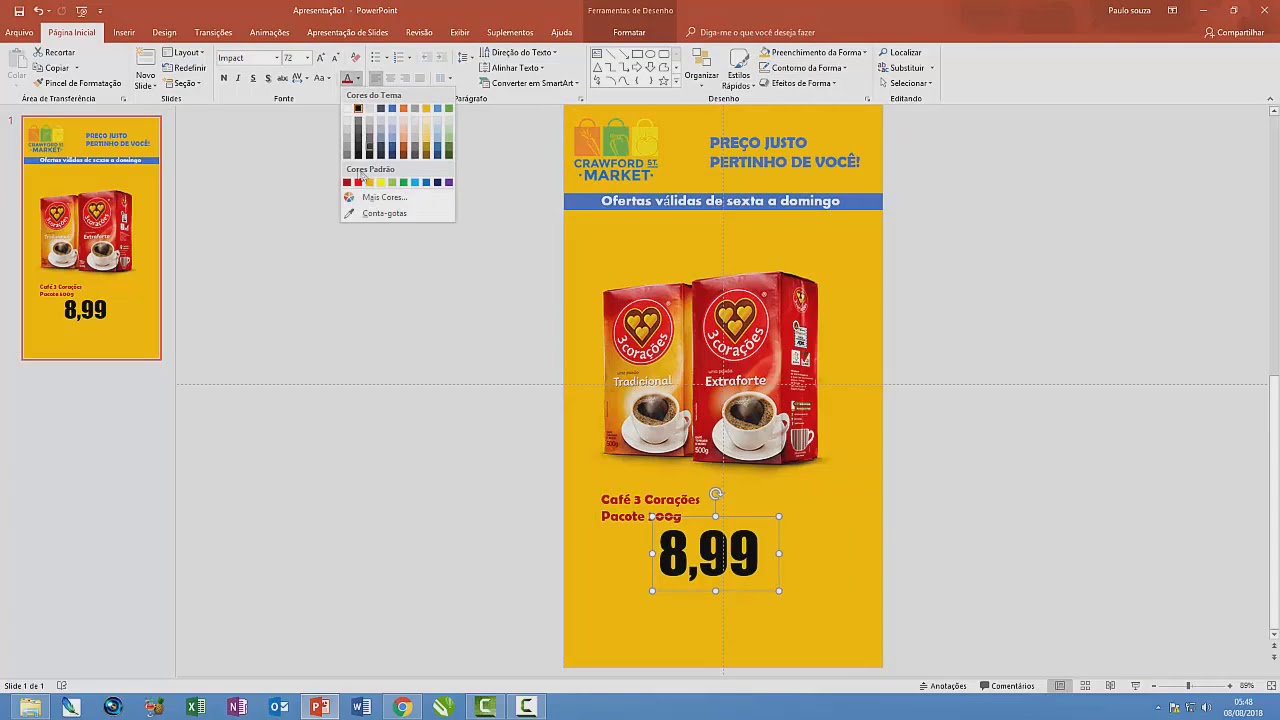Open Estilos Rápidos quick styles
Image resolution: width=1280 pixels, height=720 pixels.
pyautogui.click(x=739, y=67)
